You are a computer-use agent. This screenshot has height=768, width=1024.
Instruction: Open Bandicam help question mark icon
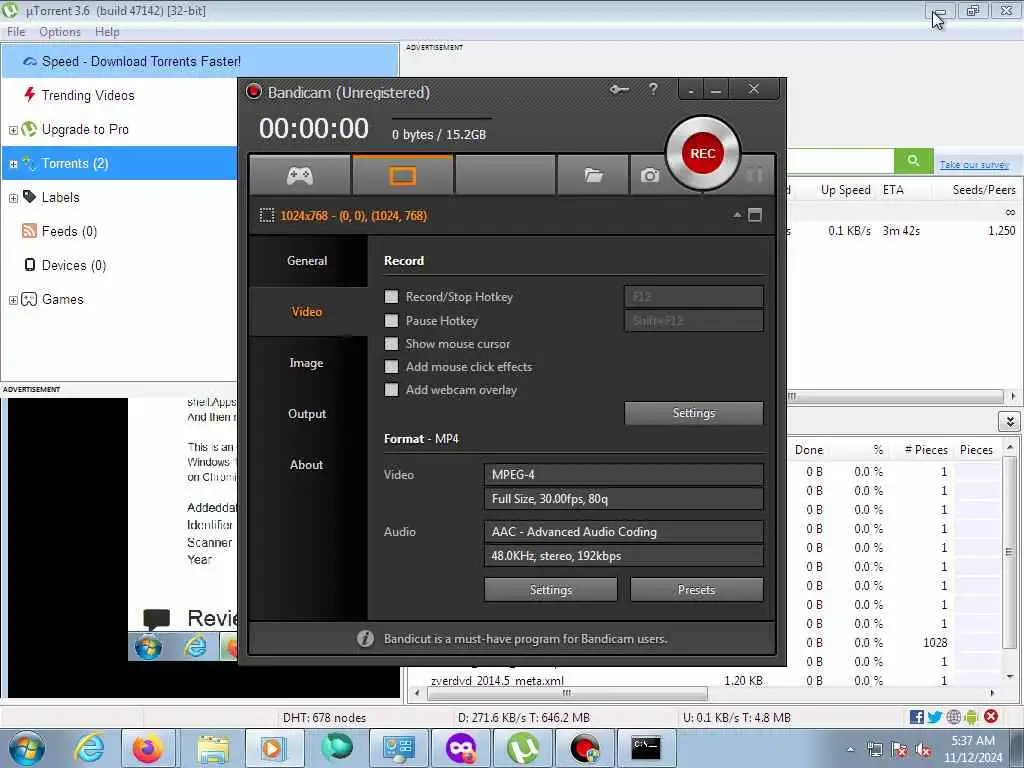(x=653, y=89)
